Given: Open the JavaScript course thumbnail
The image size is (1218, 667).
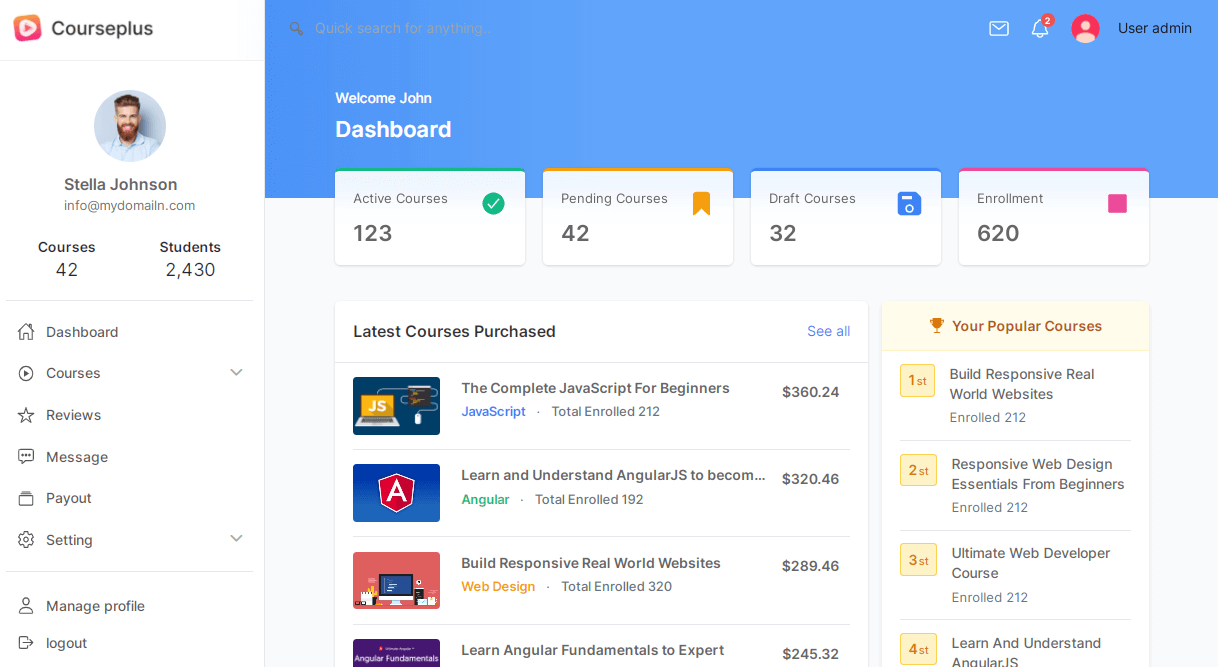Looking at the screenshot, I should pyautogui.click(x=396, y=406).
